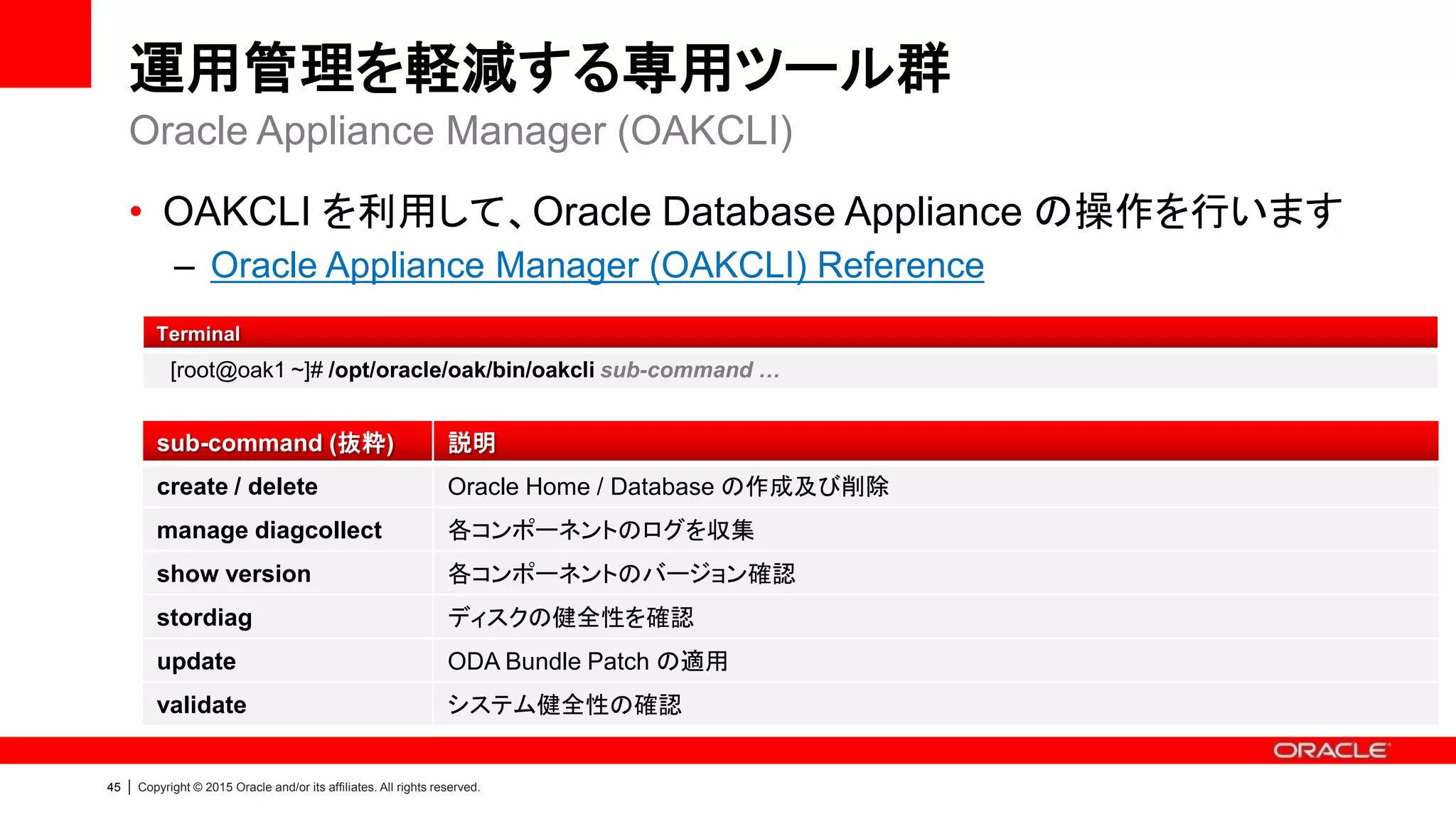The width and height of the screenshot is (1456, 819).
Task: Select the 'validate' sub-command cell
Action: [287, 705]
